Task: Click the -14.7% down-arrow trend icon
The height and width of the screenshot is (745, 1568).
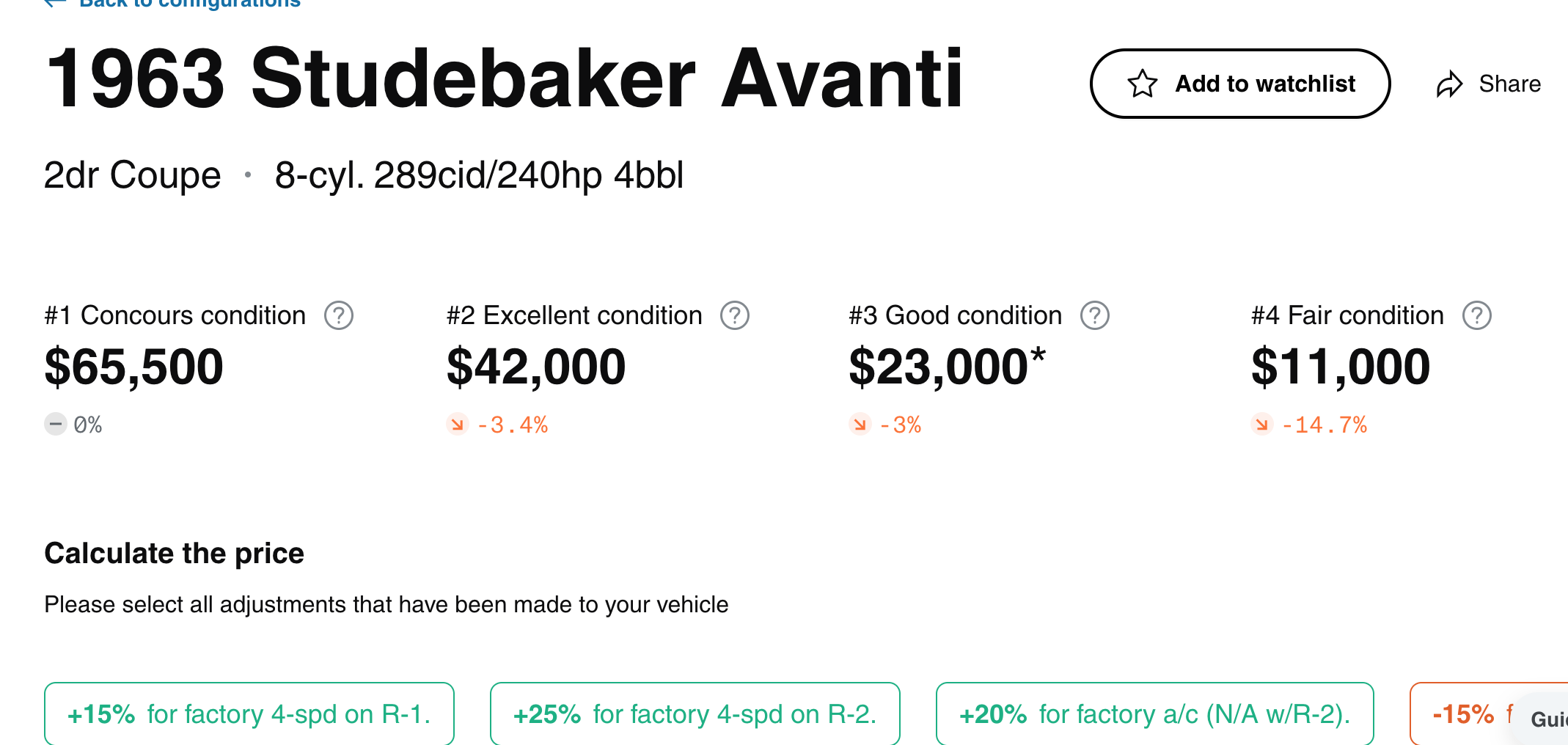Action: pyautogui.click(x=1261, y=424)
